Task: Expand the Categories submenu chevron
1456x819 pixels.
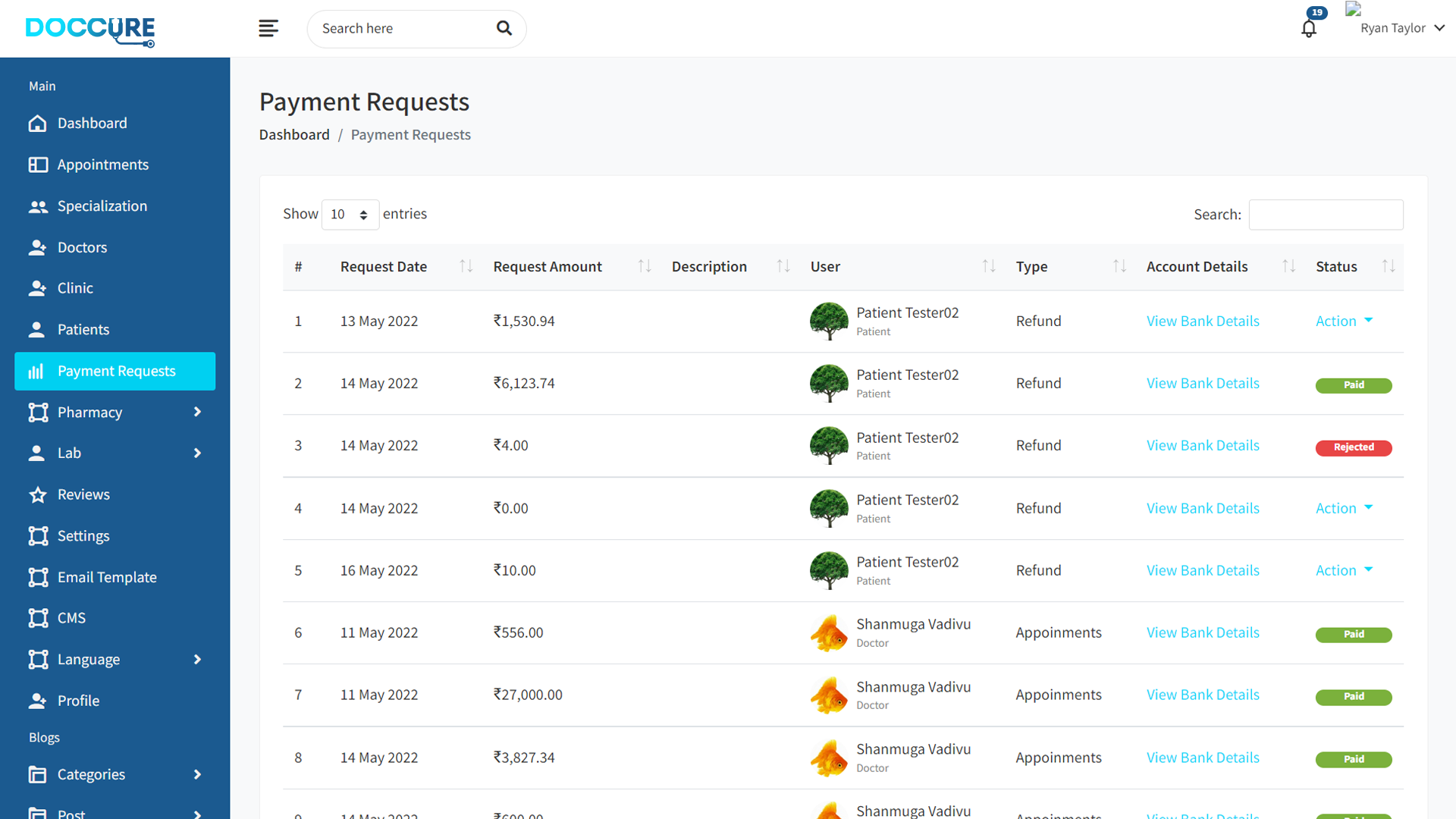Action: point(198,774)
